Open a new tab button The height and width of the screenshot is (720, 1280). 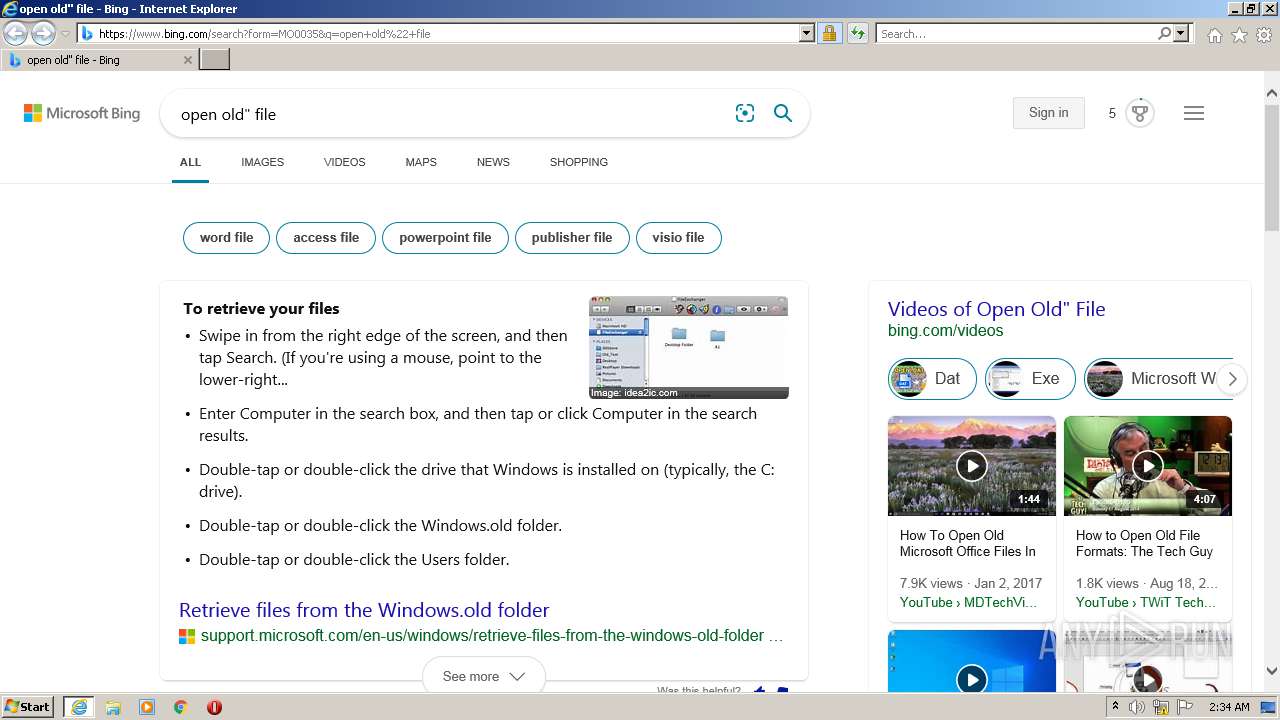215,59
